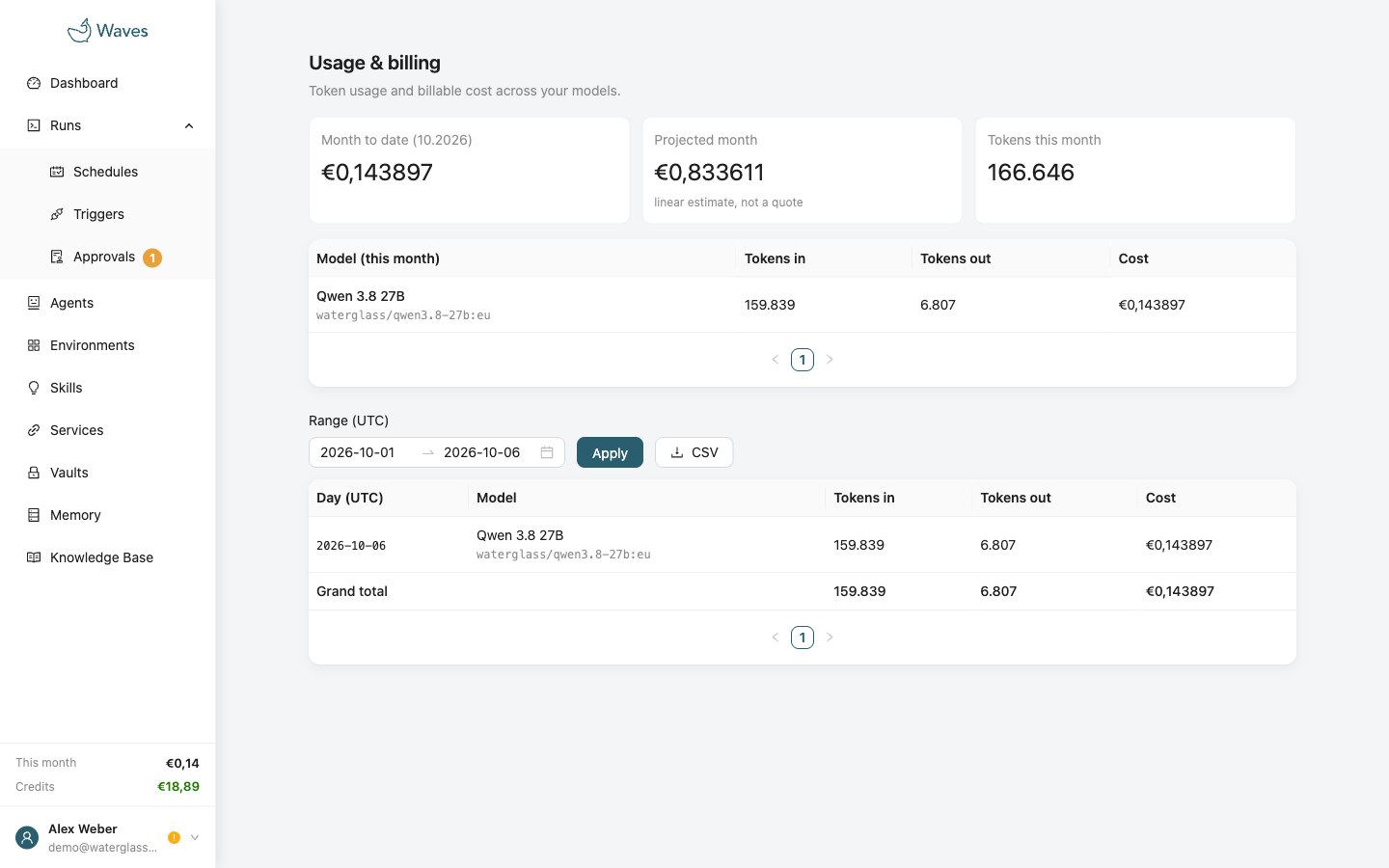This screenshot has height=868, width=1389.
Task: Click the 'Grand total' row label
Action: 352,591
